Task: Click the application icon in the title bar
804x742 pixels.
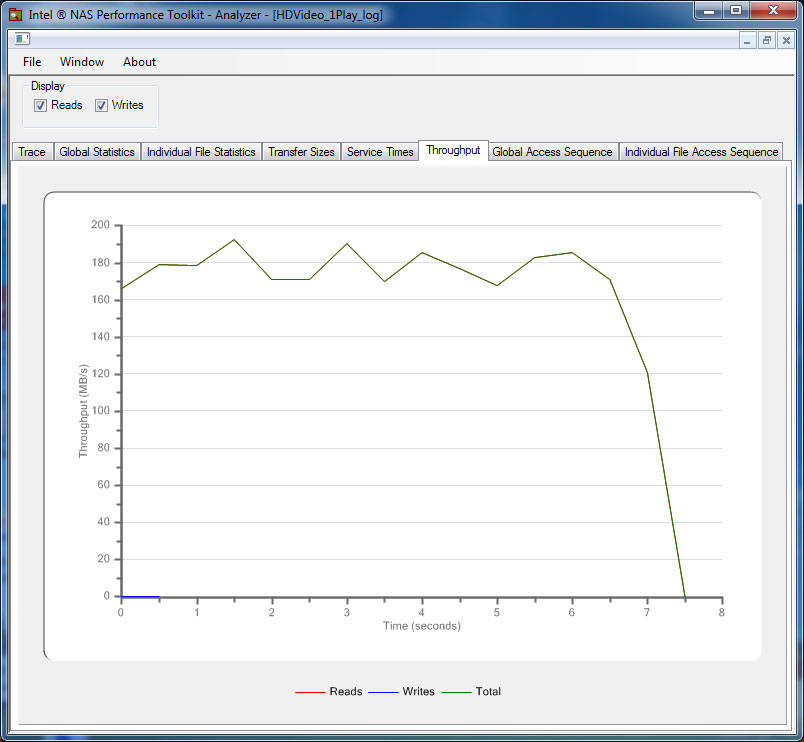Action: 15,14
